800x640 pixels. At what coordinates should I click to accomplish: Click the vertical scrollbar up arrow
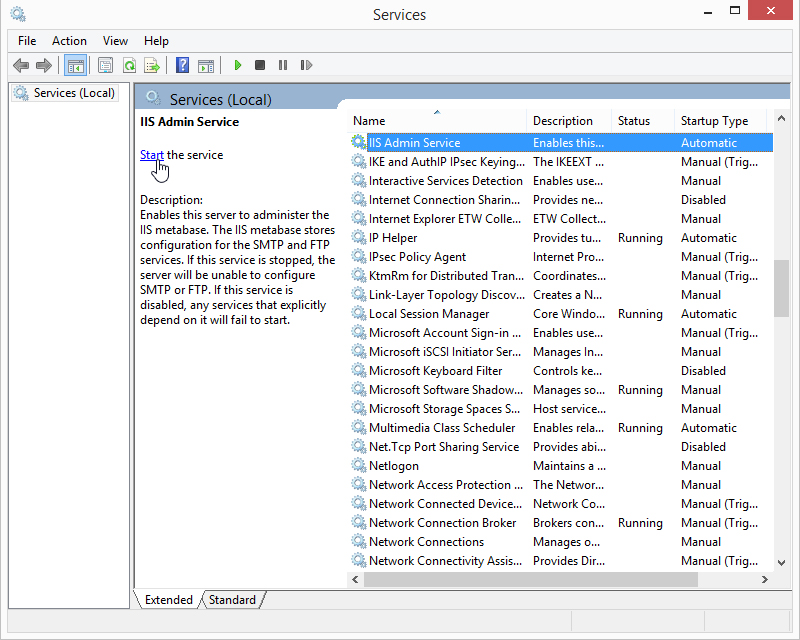tap(781, 118)
